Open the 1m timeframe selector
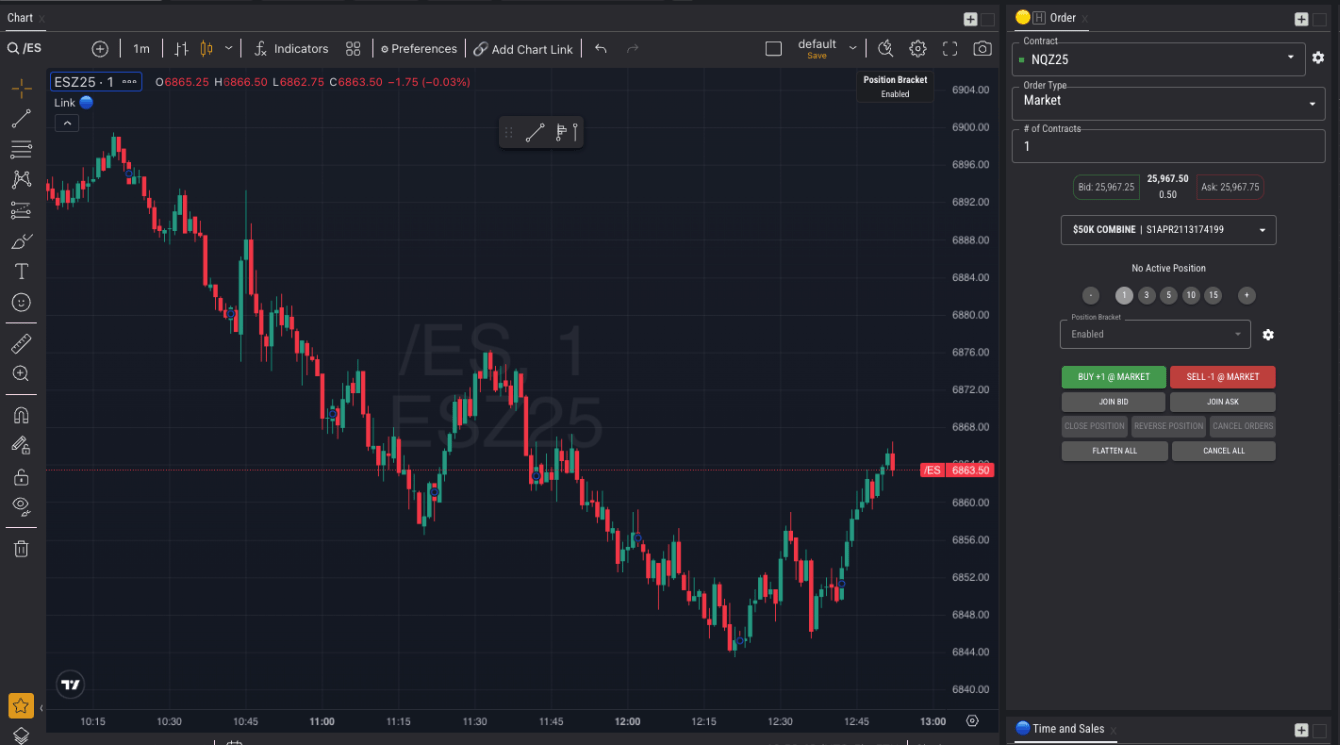Viewport: 1340px width, 745px height. tap(141, 49)
